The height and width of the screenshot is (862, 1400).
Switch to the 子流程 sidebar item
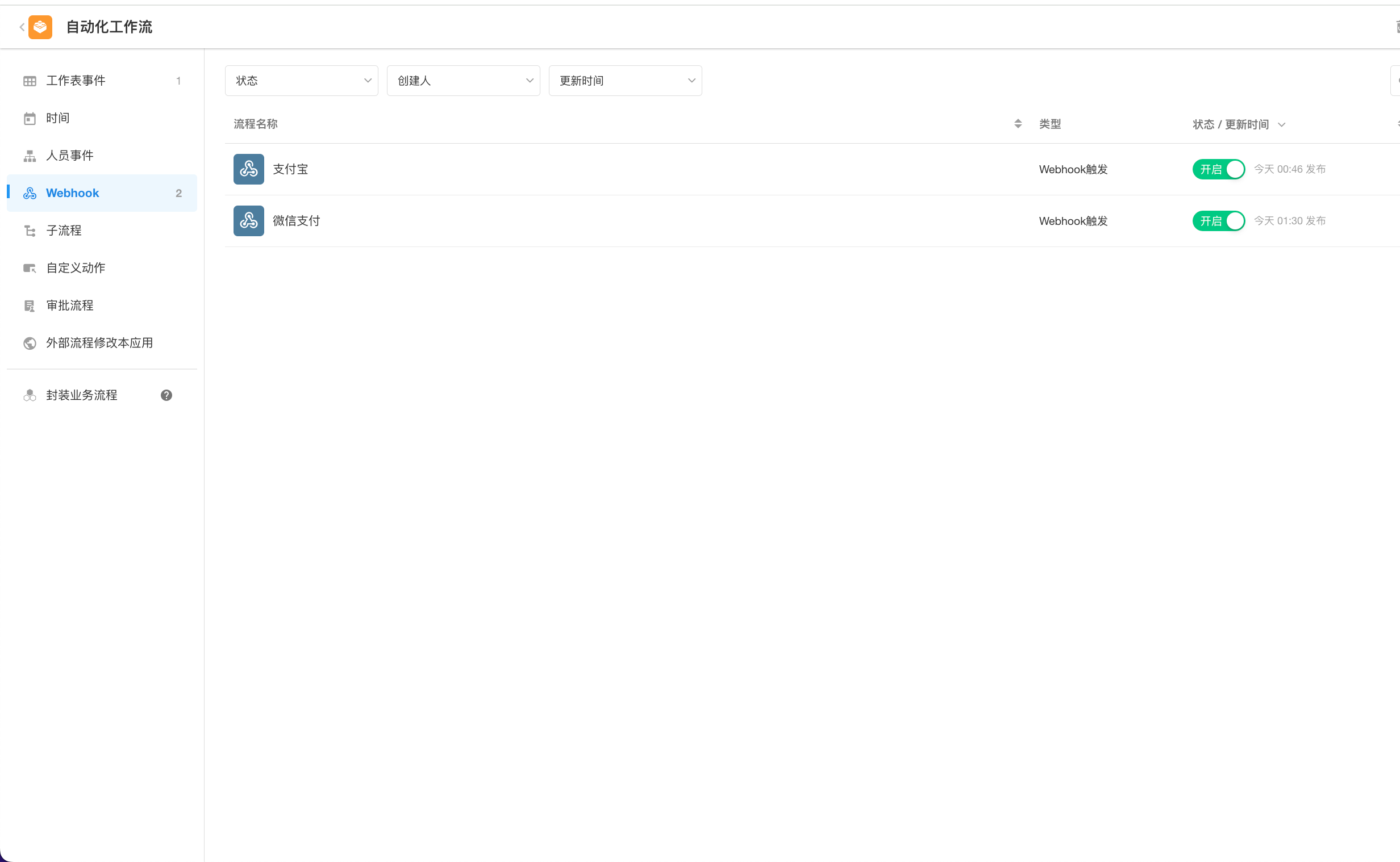tap(64, 231)
